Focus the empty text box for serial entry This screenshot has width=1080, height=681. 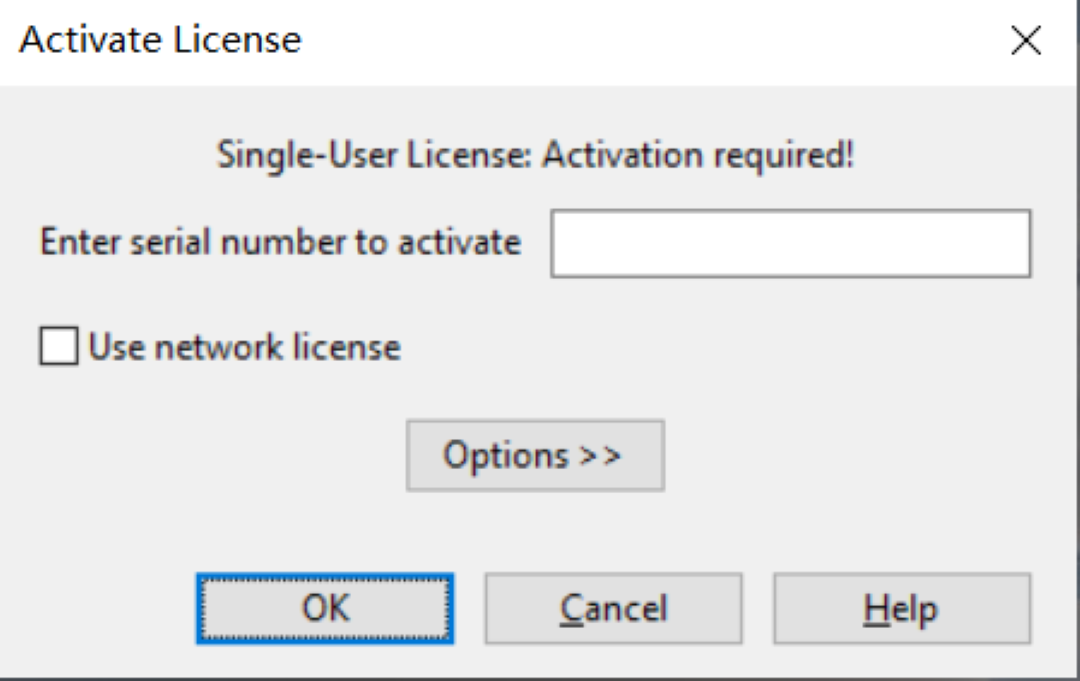click(790, 243)
